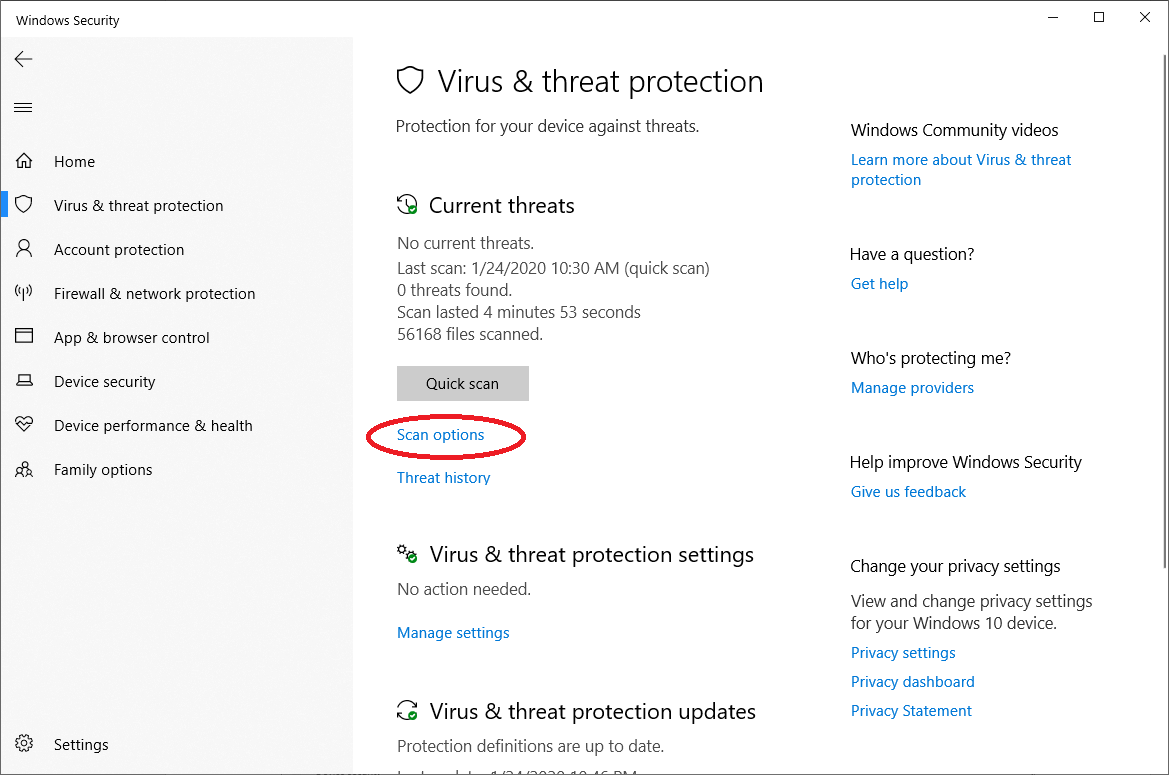
Task: Open Firewall & network protection signal icon
Action: coord(24,293)
